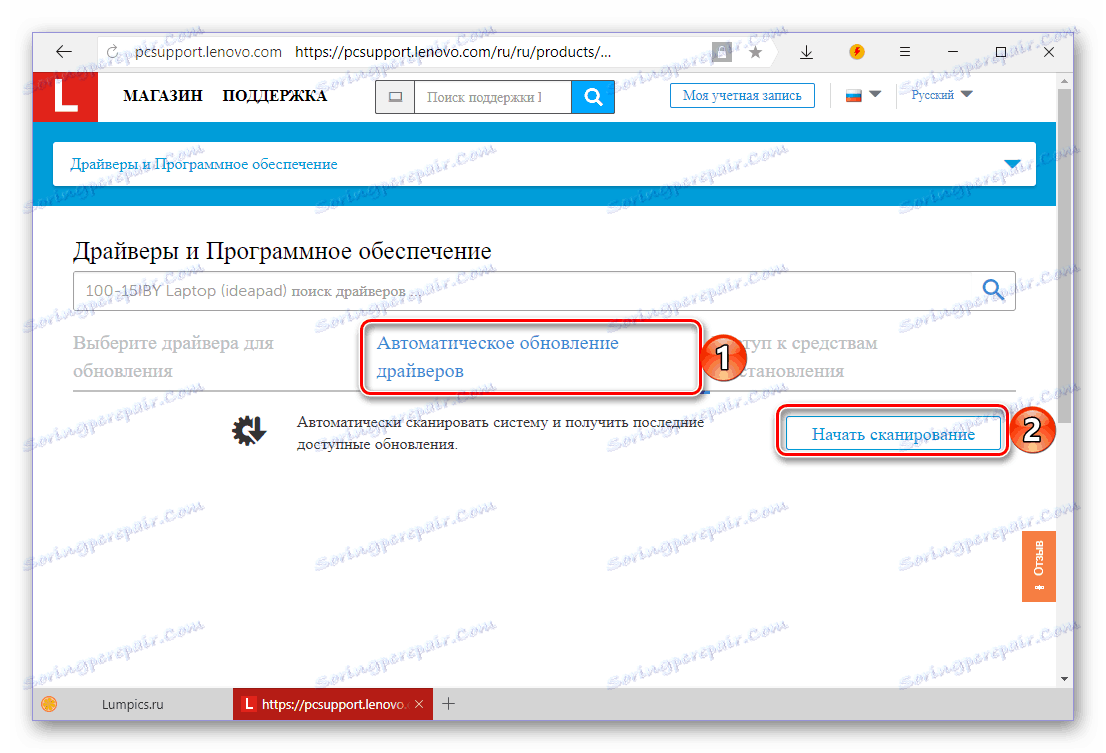Screen dimensions: 1106x753
Task: Click the 100-15IBY Laptop driver search field
Action: [x=544, y=290]
